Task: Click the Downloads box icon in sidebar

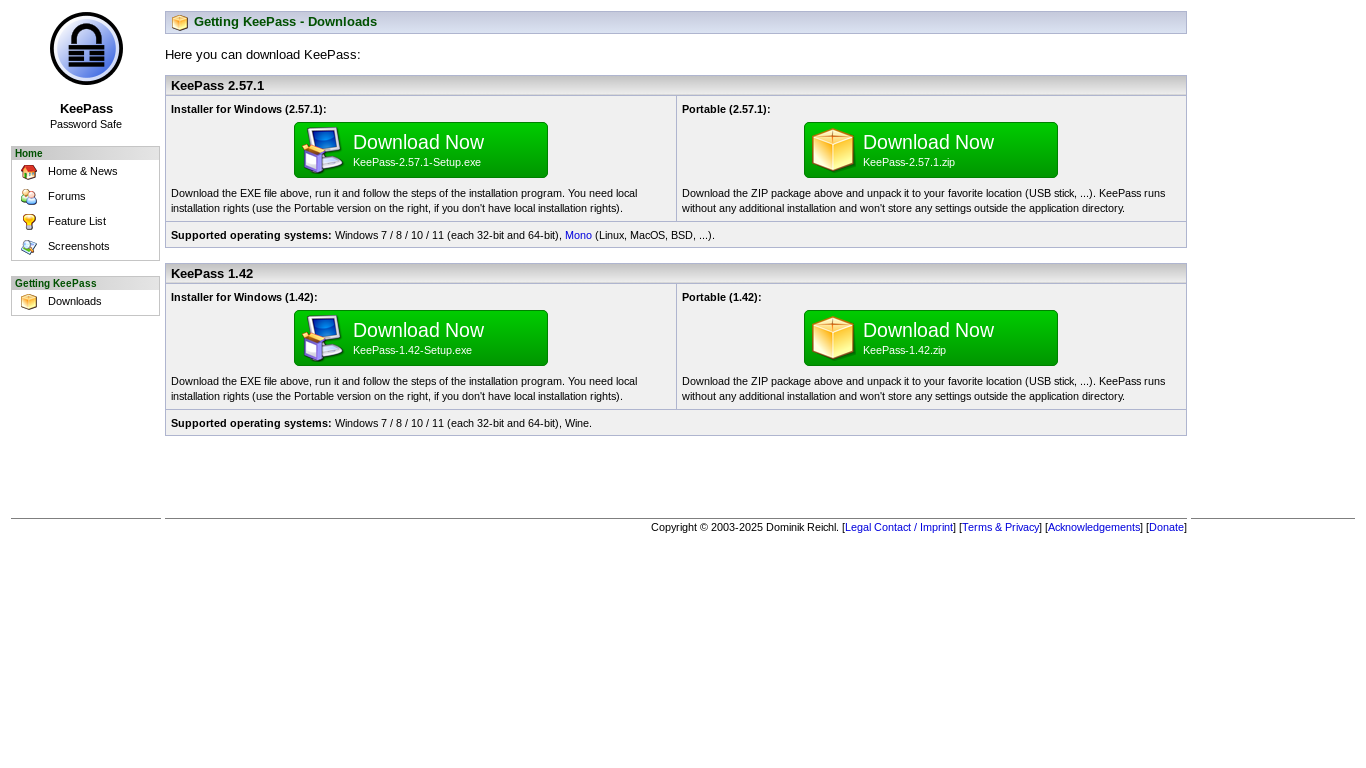Action: coord(29,302)
